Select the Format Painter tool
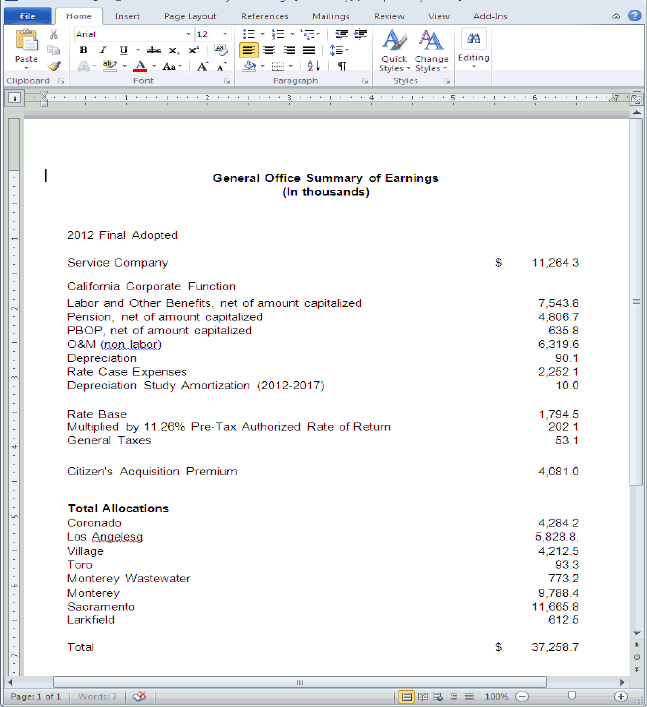The image size is (647, 707). (x=54, y=65)
